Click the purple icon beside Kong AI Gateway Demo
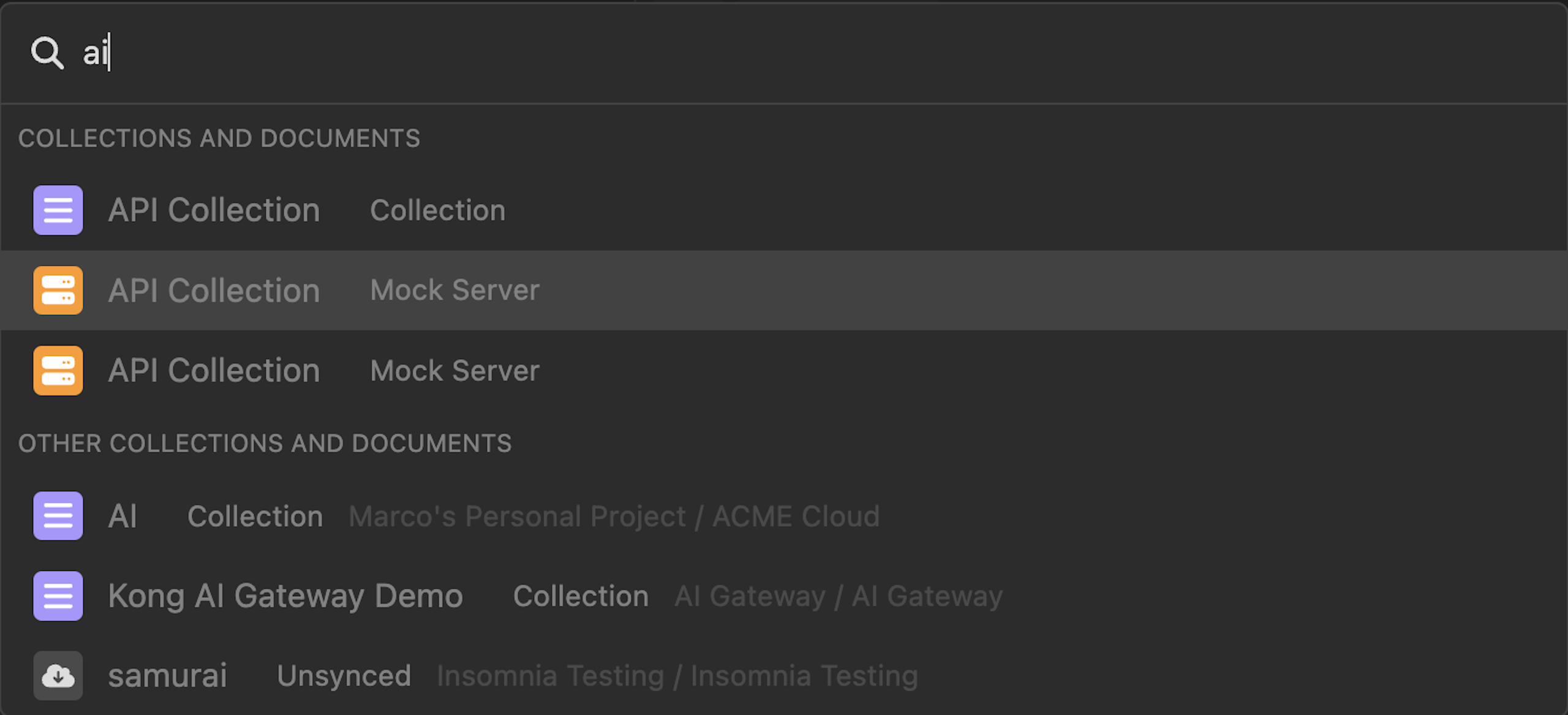 [x=58, y=596]
